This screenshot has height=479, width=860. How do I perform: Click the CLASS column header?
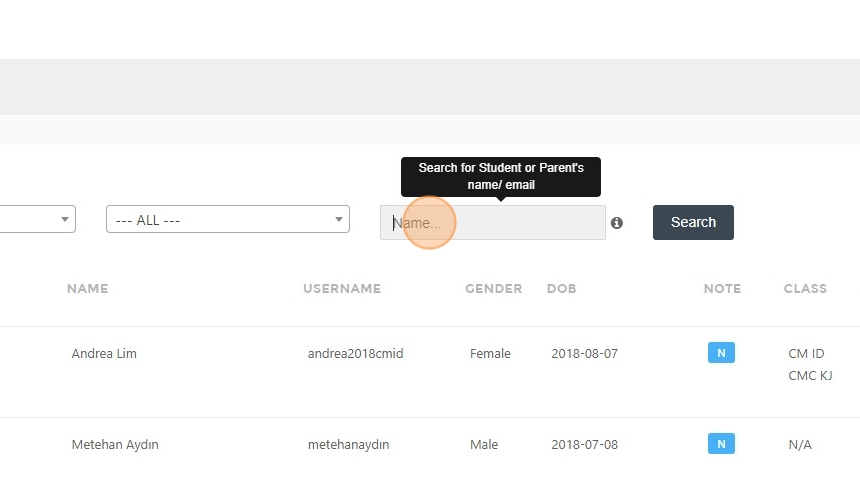click(x=805, y=289)
